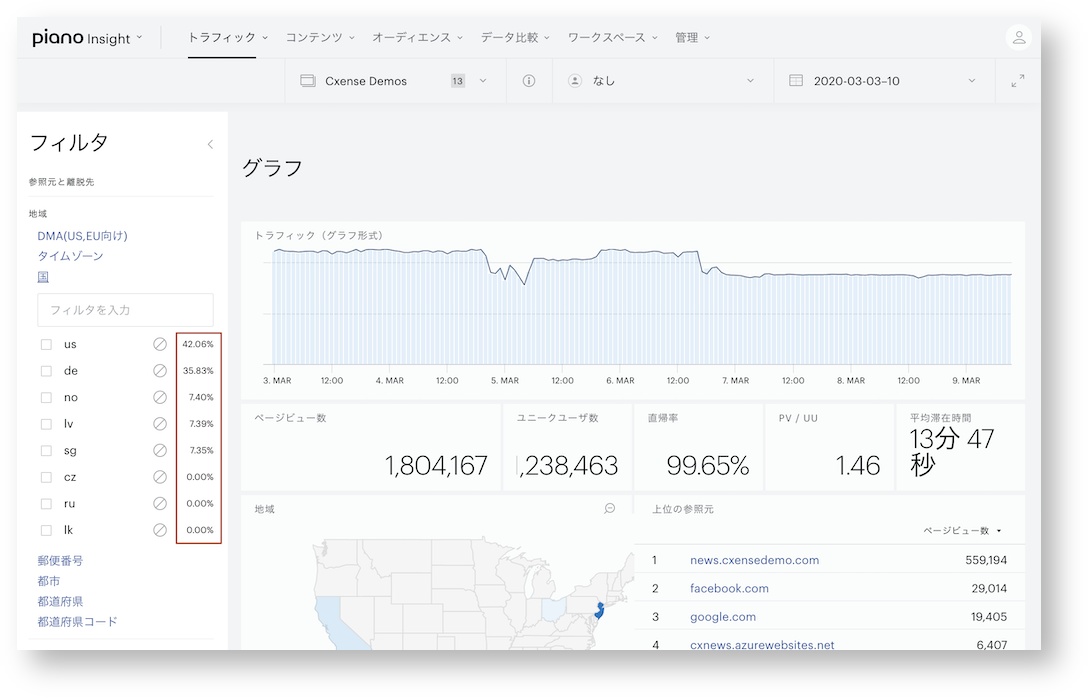Open google.com referrer link
The image size is (1089, 698).
(x=723, y=617)
